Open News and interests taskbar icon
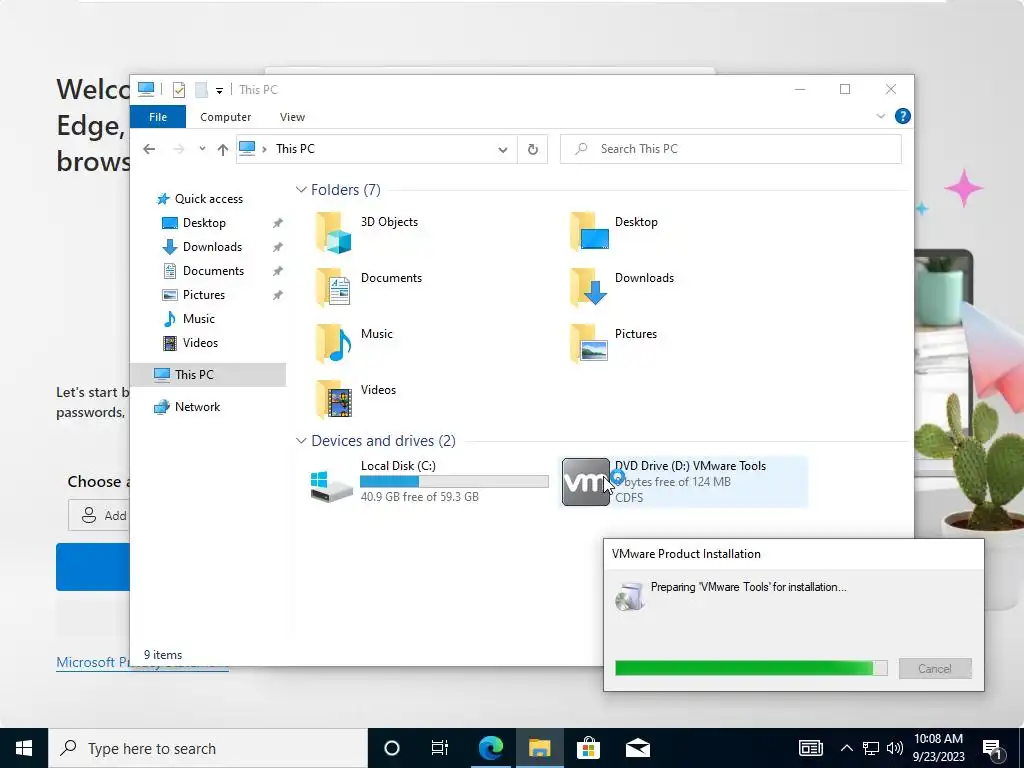1024x768 pixels. (810, 748)
